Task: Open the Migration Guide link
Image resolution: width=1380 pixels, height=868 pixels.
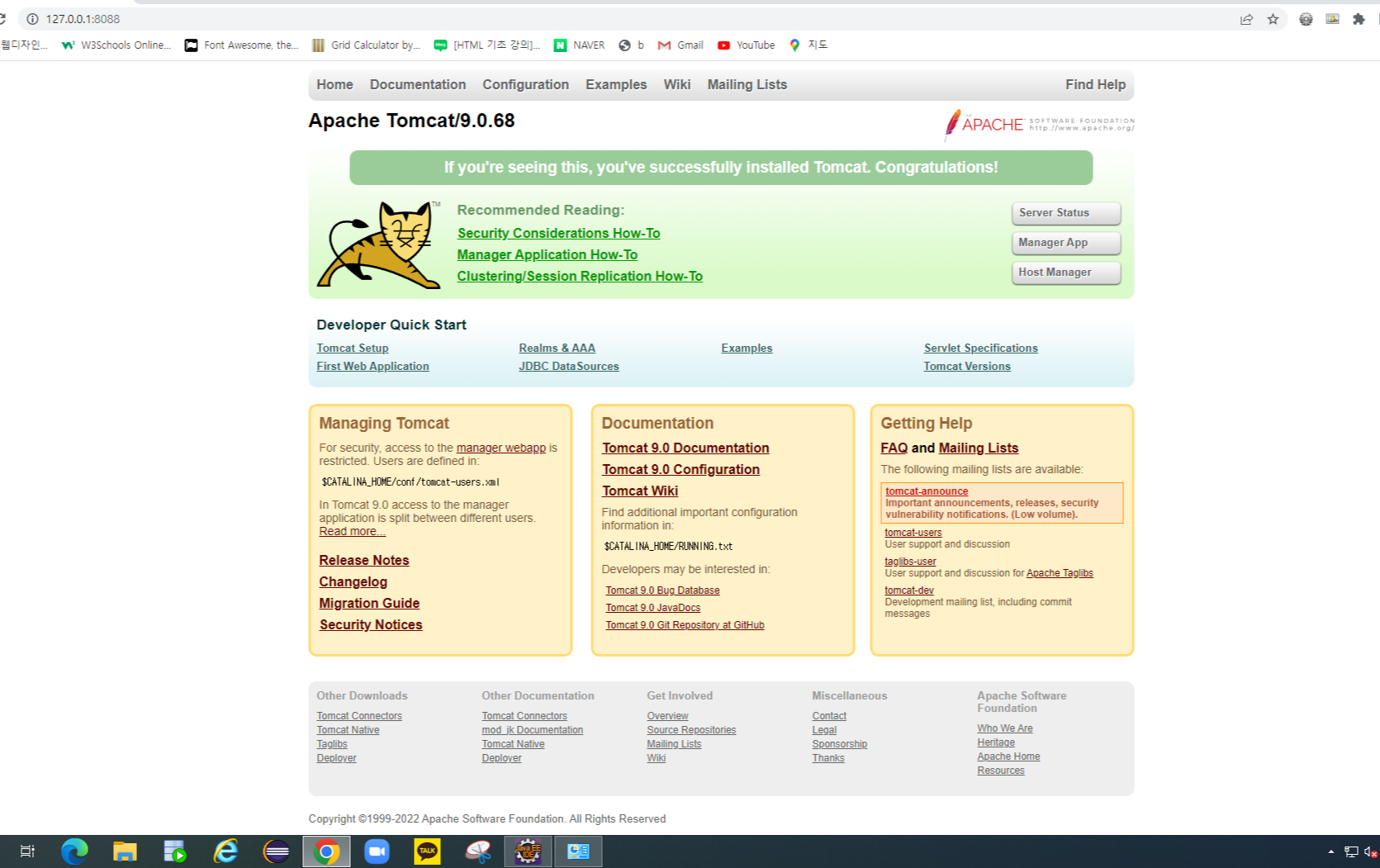Action: tap(369, 604)
